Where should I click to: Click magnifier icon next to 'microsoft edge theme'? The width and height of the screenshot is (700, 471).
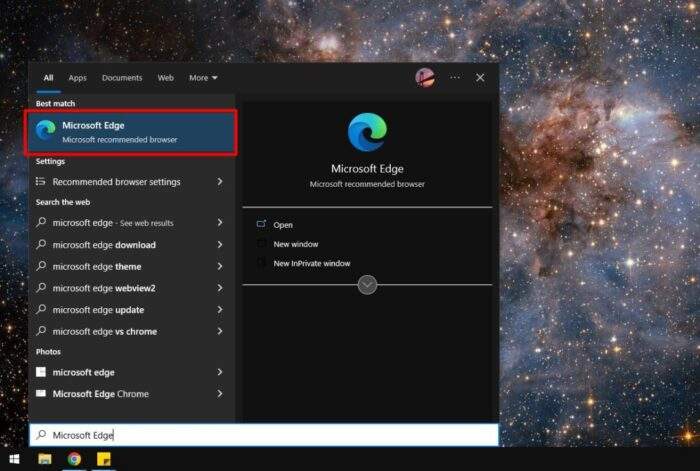(41, 266)
